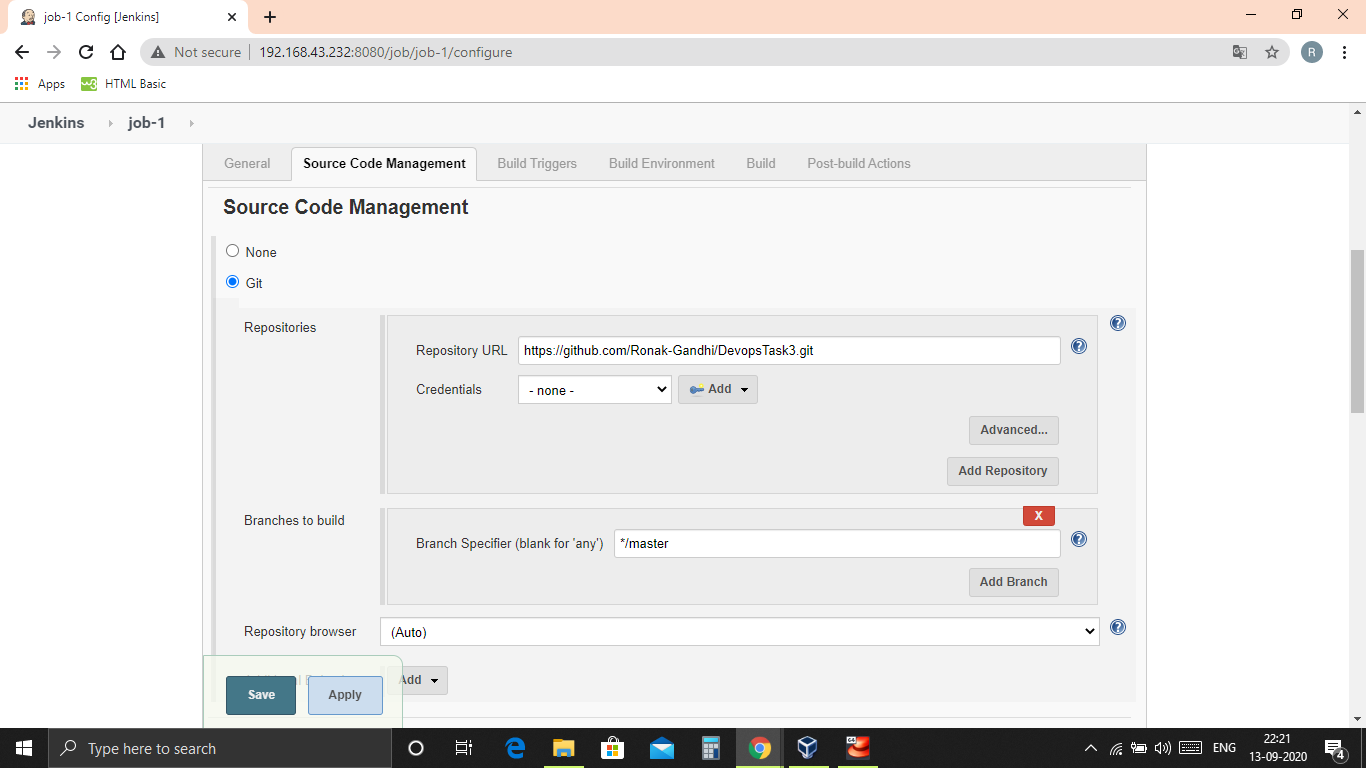
Task: Open help icon beside Repository URL field
Action: 1079,346
